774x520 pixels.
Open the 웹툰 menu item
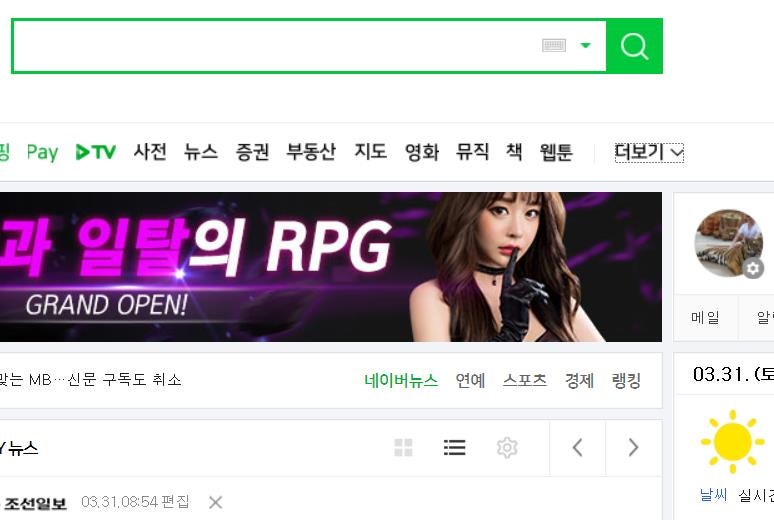pos(556,152)
